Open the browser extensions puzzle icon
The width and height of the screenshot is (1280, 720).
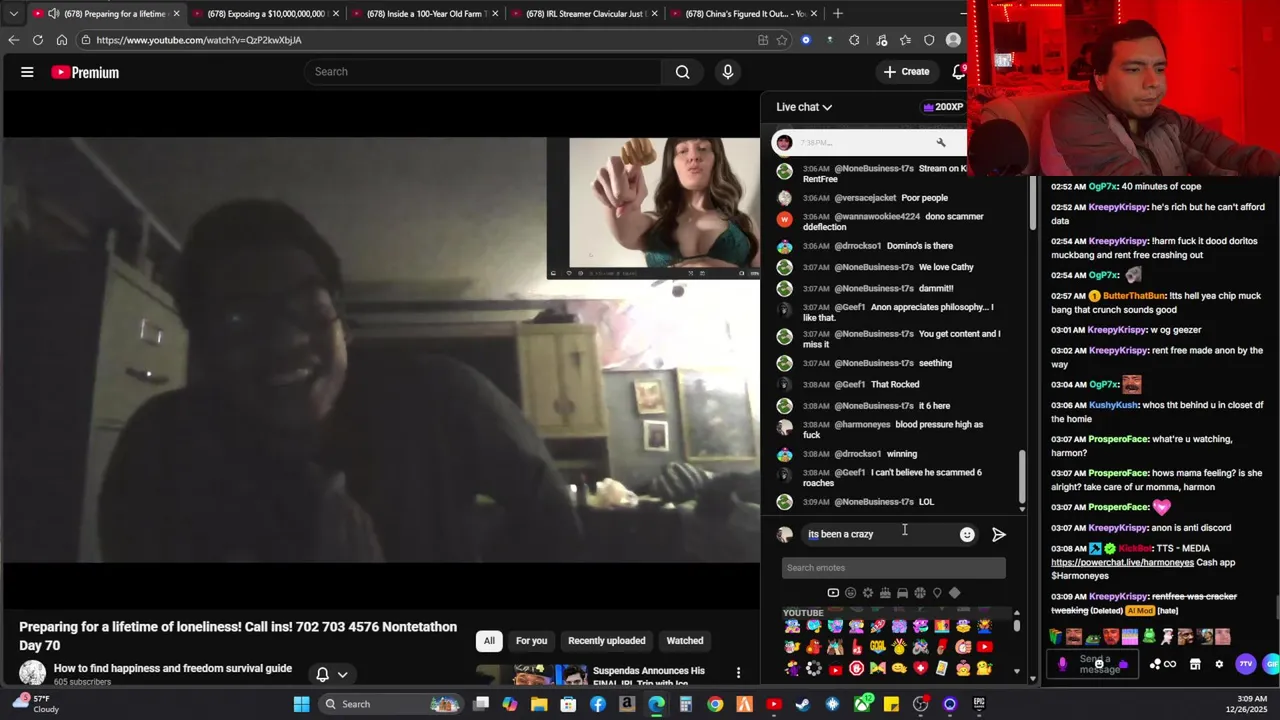854,40
